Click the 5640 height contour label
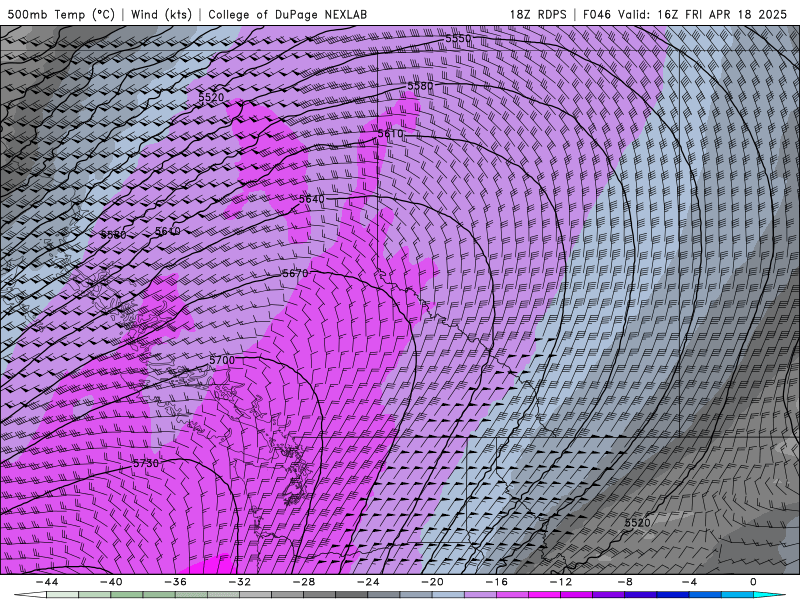The image size is (800, 600). 311,198
